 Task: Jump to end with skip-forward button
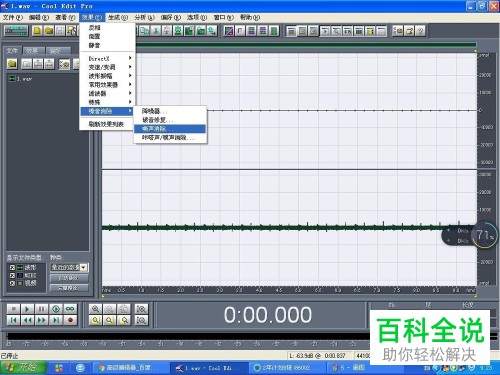pyautogui.click(x=56, y=320)
